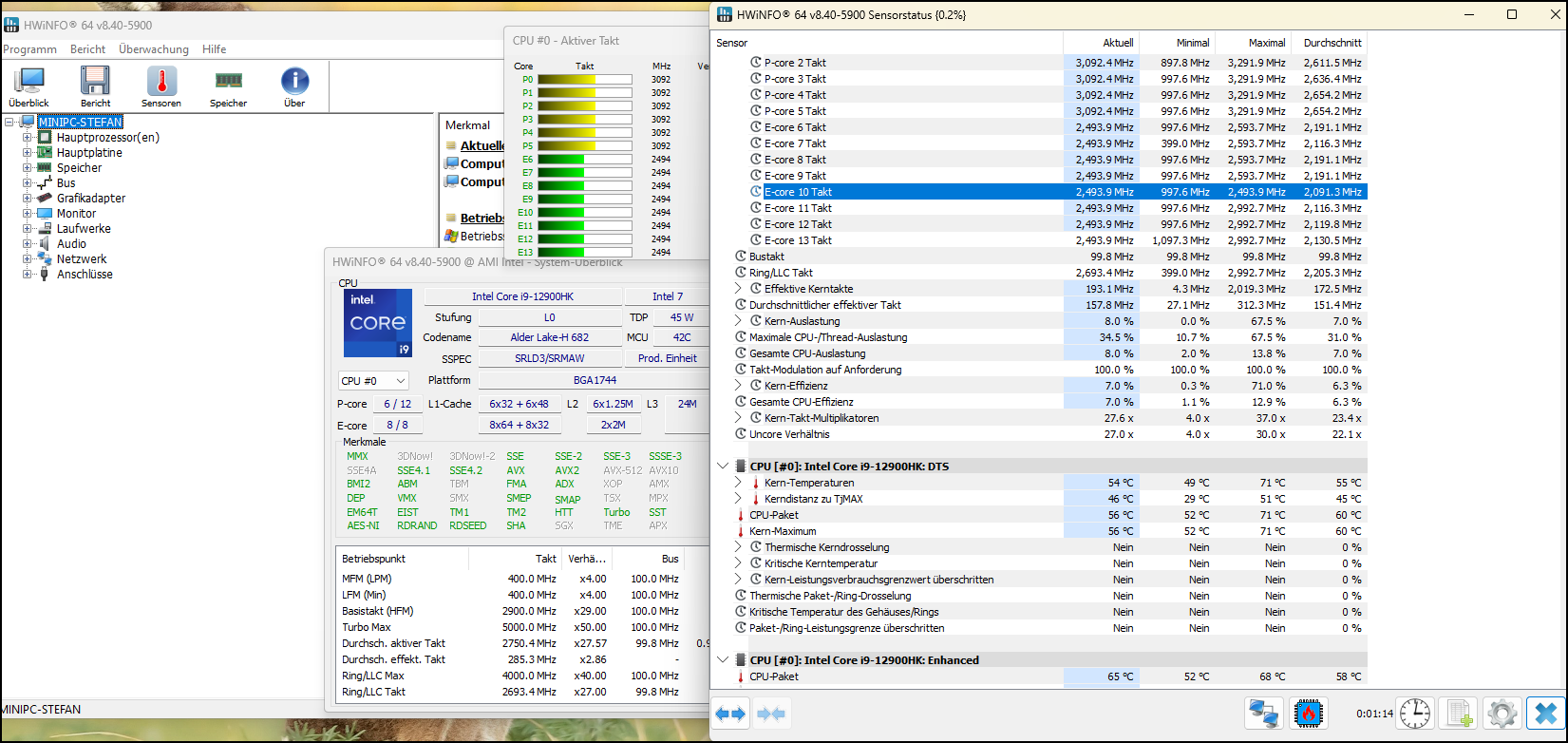1568x743 pixels.
Task: Open sensor settings gear icon
Action: 1502,713
